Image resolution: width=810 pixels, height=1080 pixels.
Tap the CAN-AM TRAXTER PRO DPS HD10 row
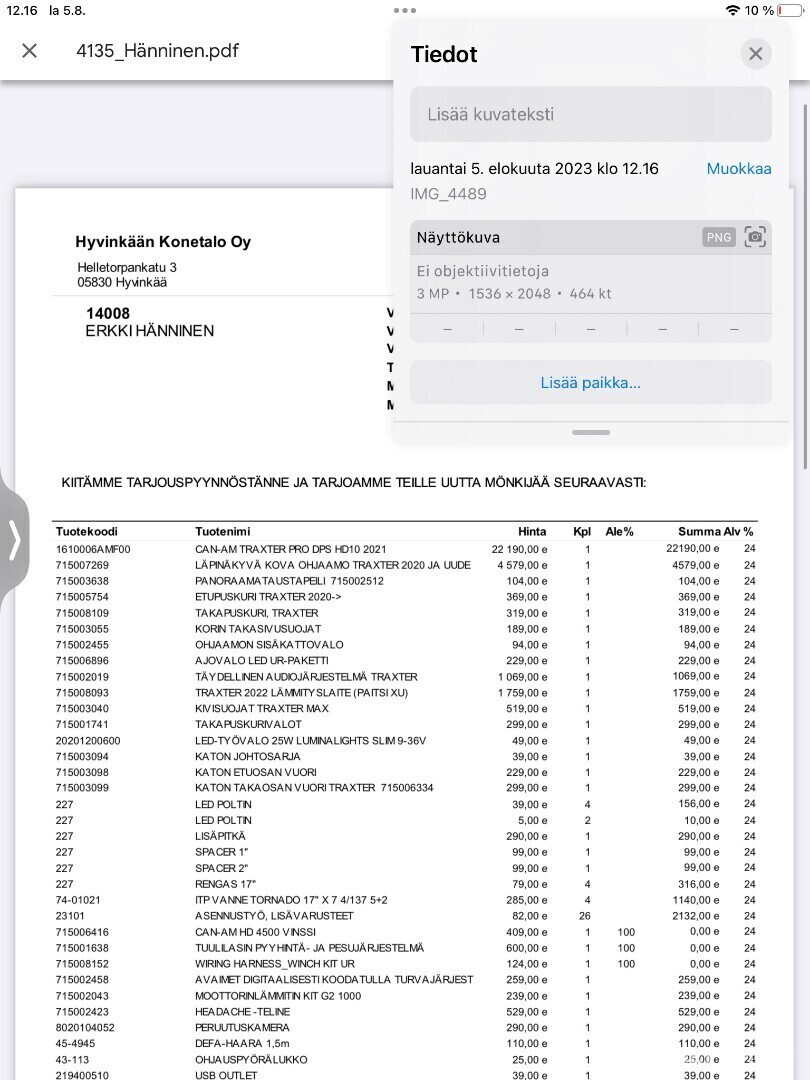coord(290,549)
